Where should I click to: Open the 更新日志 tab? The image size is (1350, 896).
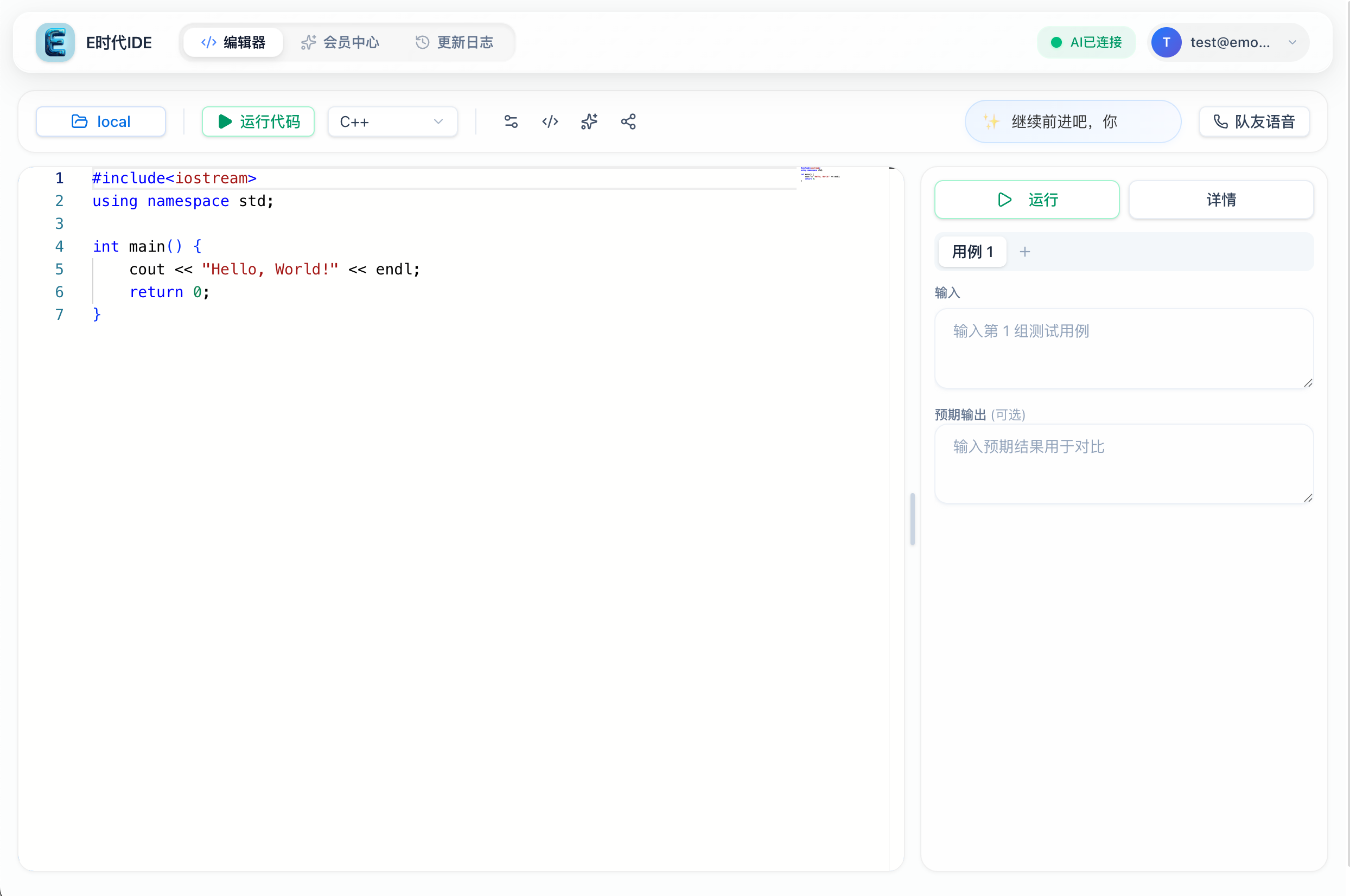tap(454, 42)
